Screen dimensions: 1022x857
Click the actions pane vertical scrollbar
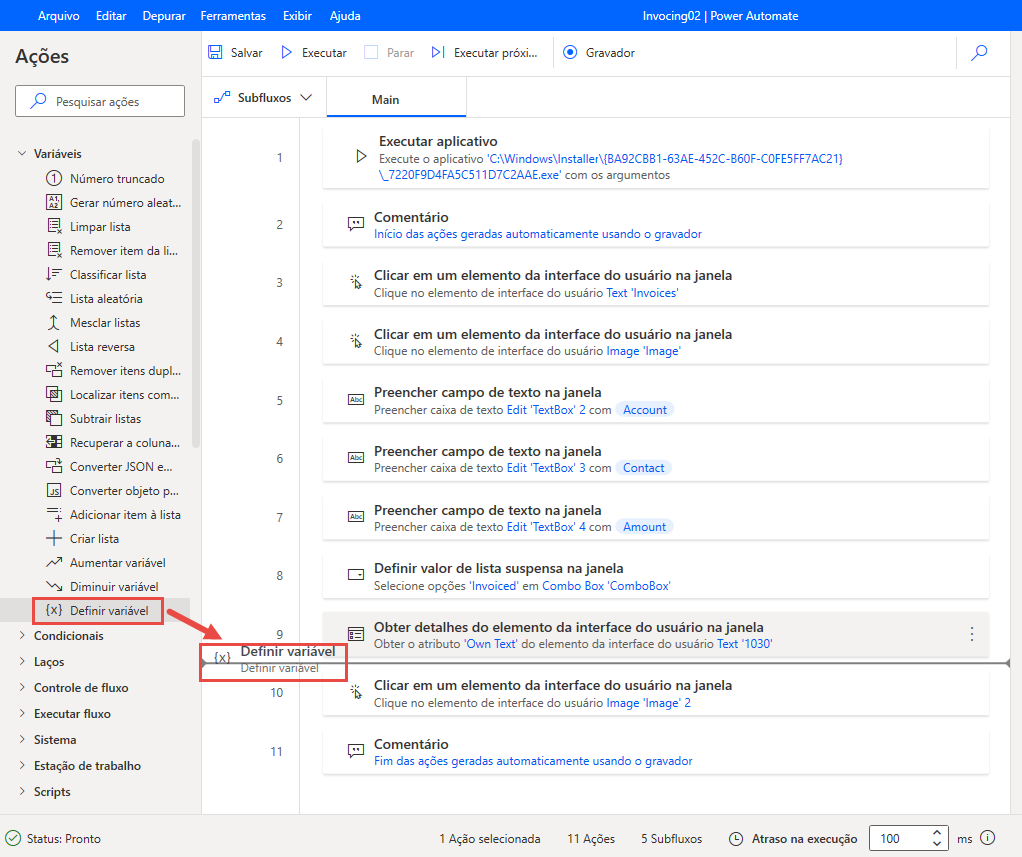pos(196,293)
